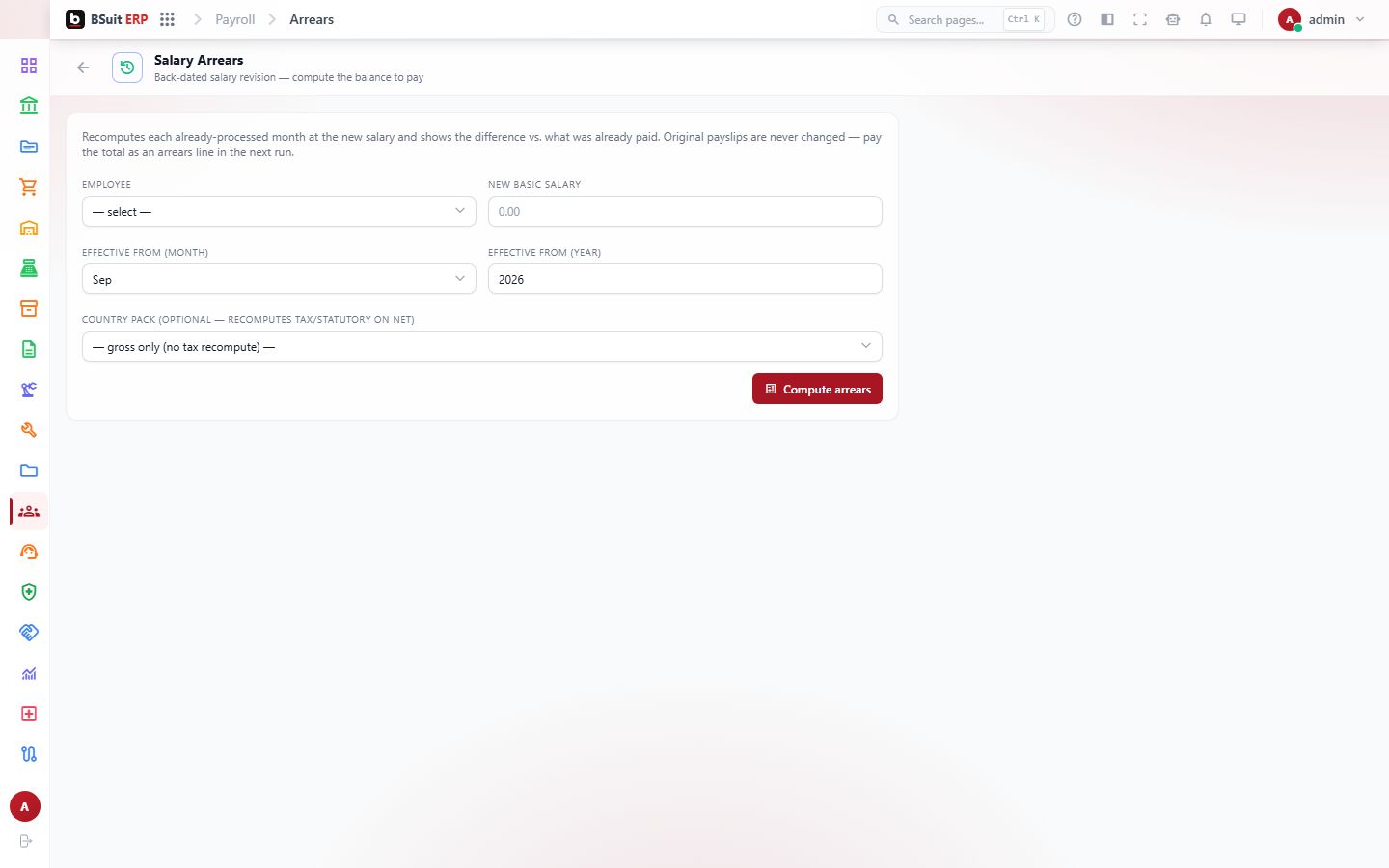Click the BSuit ERP logo link
Image resolution: width=1389 pixels, height=868 pixels.
107,19
